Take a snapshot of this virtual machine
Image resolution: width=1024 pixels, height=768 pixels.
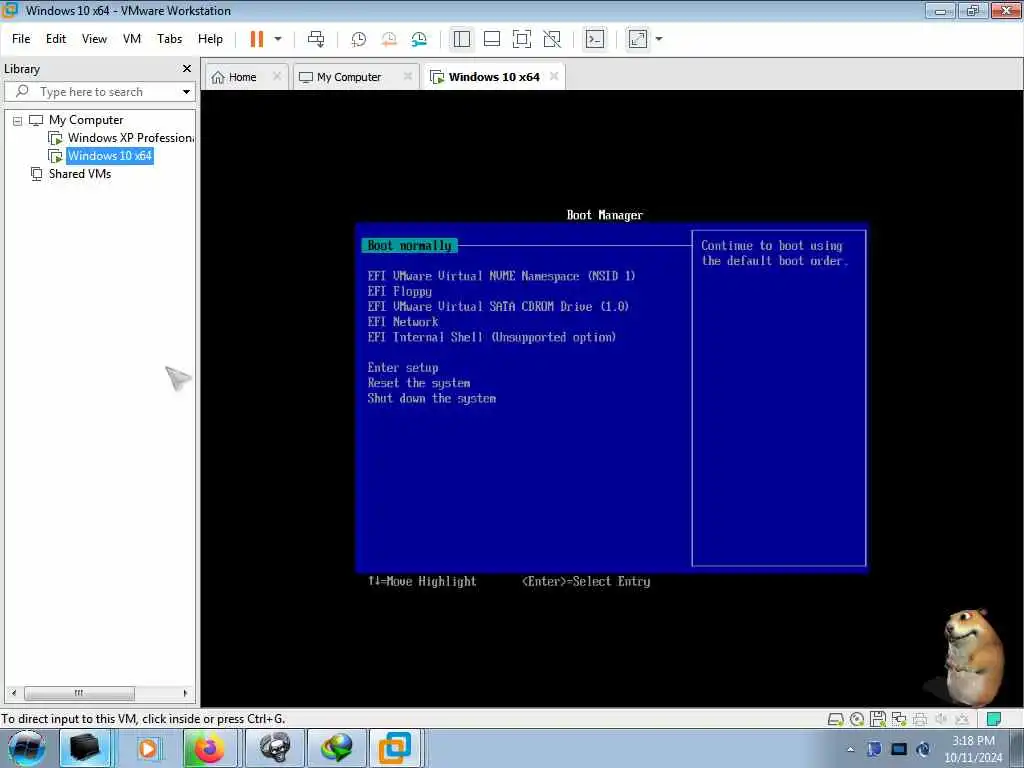(x=359, y=39)
